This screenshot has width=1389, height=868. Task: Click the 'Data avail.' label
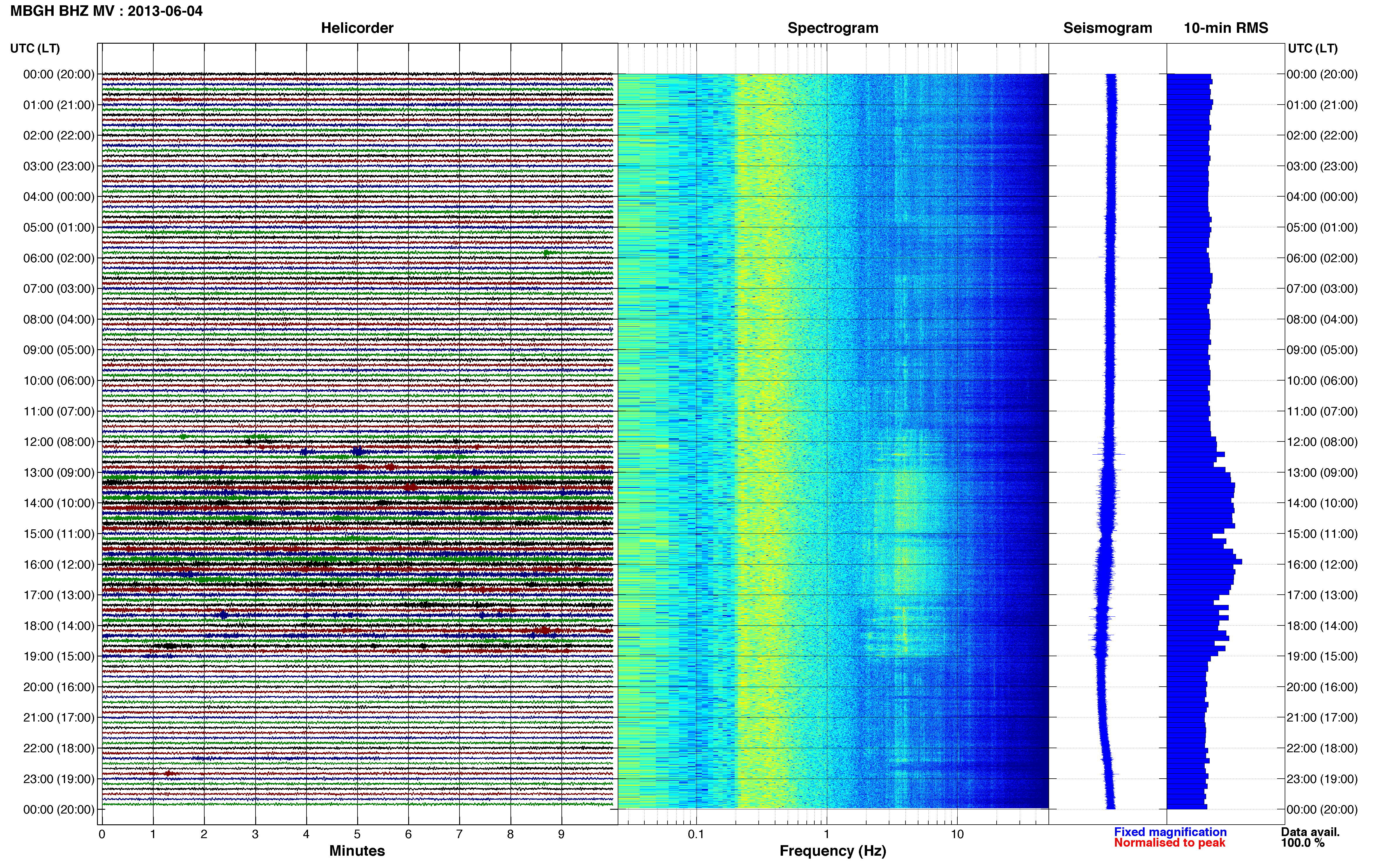click(x=1310, y=832)
